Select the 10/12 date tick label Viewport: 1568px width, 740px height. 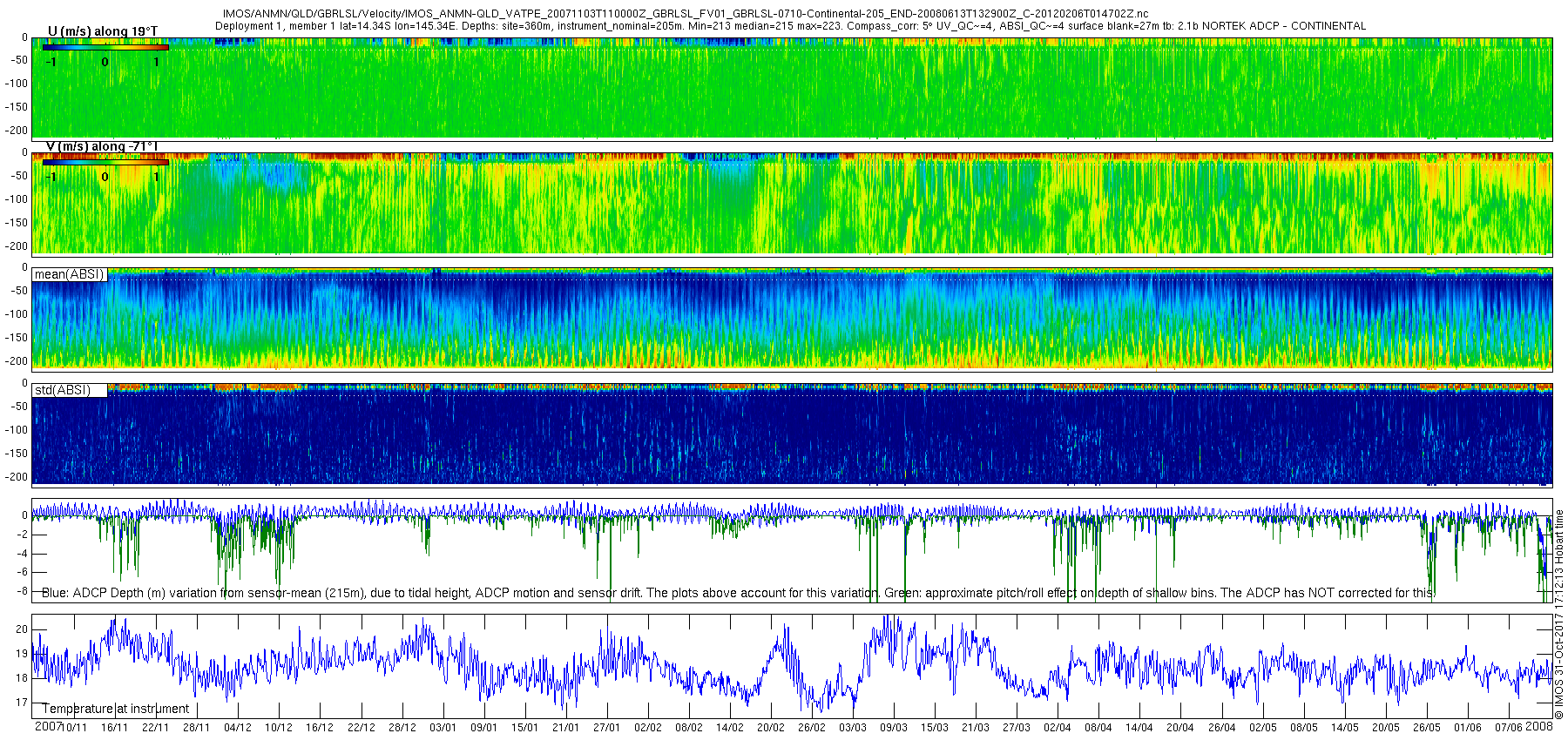(x=279, y=728)
